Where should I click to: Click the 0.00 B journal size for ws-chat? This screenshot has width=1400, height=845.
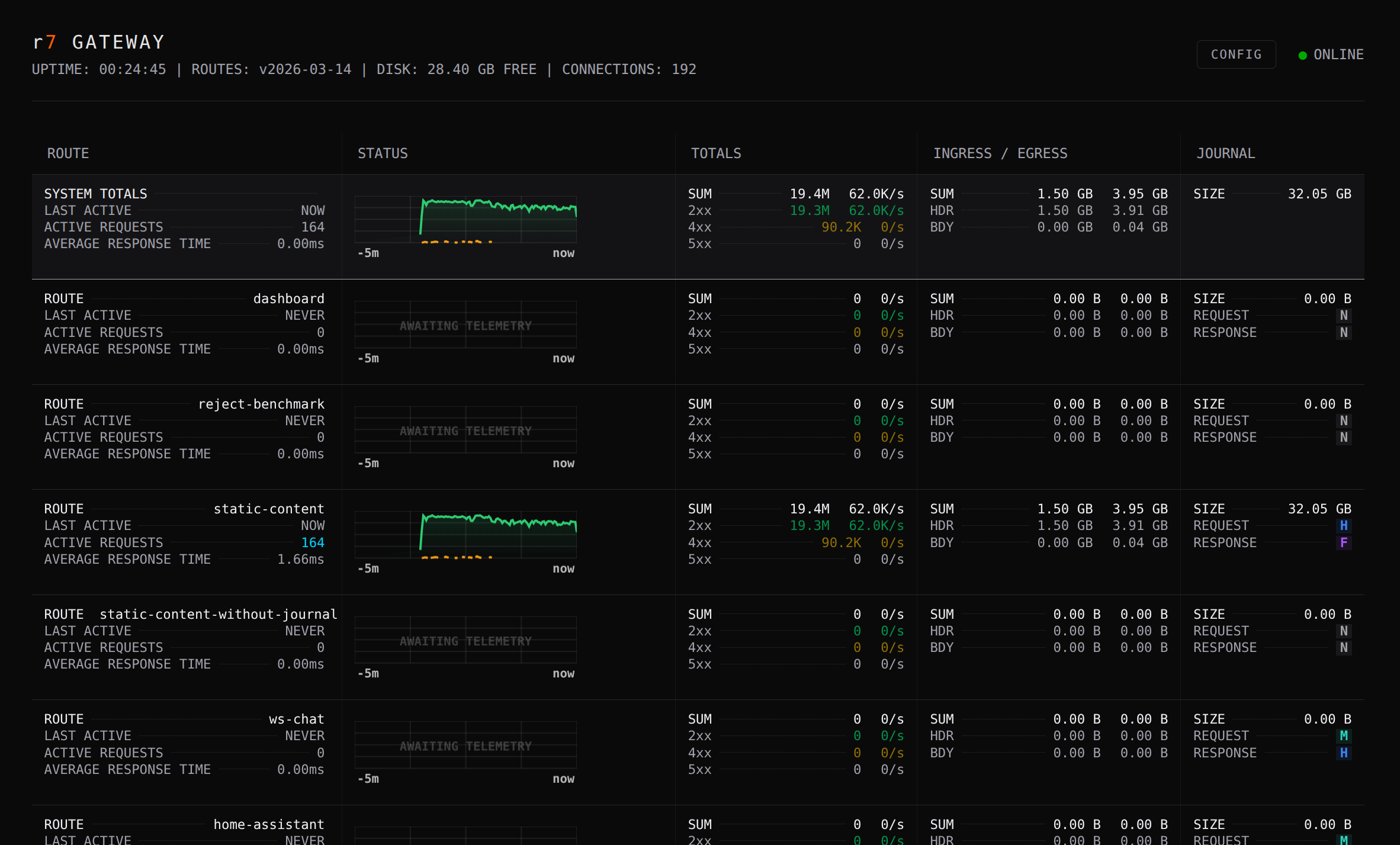[1328, 719]
